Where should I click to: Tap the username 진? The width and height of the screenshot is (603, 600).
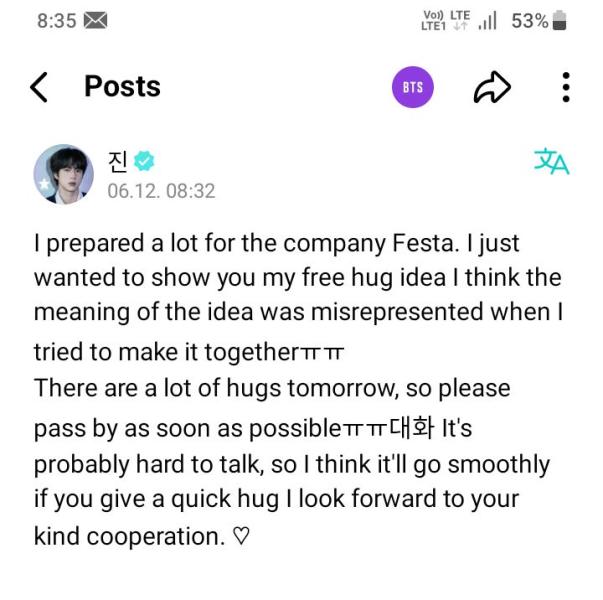[118, 160]
